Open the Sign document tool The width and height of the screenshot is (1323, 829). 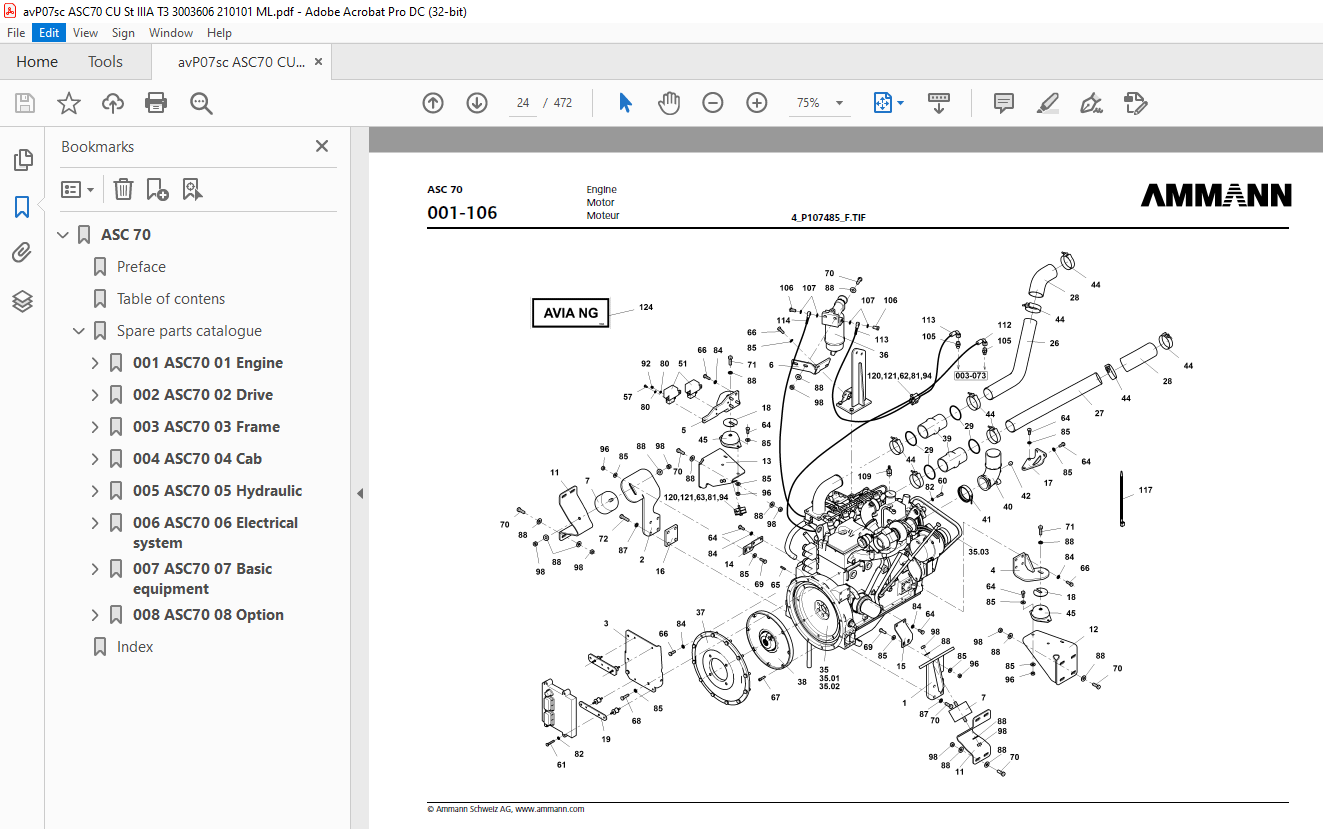pyautogui.click(x=1092, y=103)
